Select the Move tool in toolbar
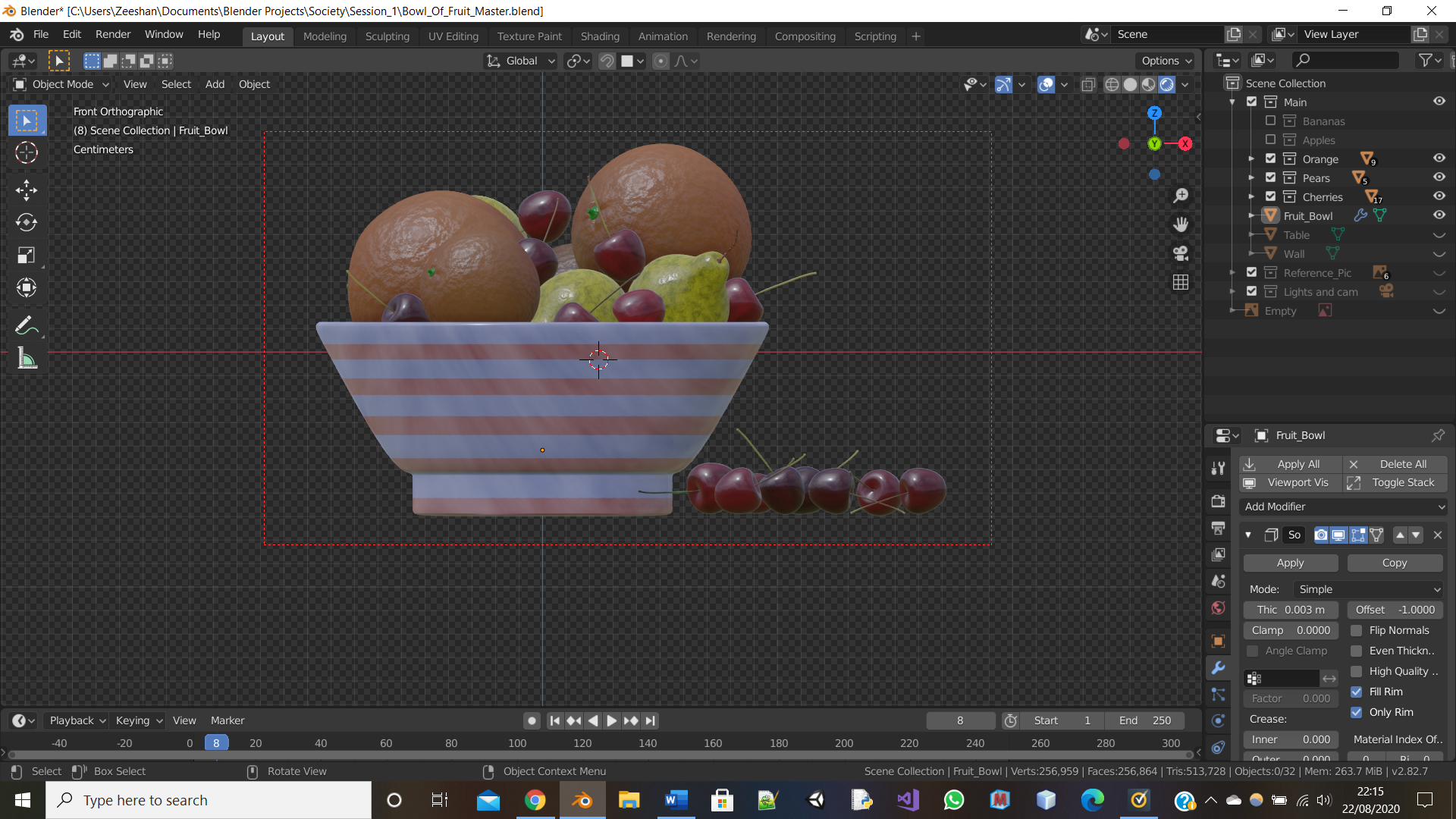 [27, 190]
